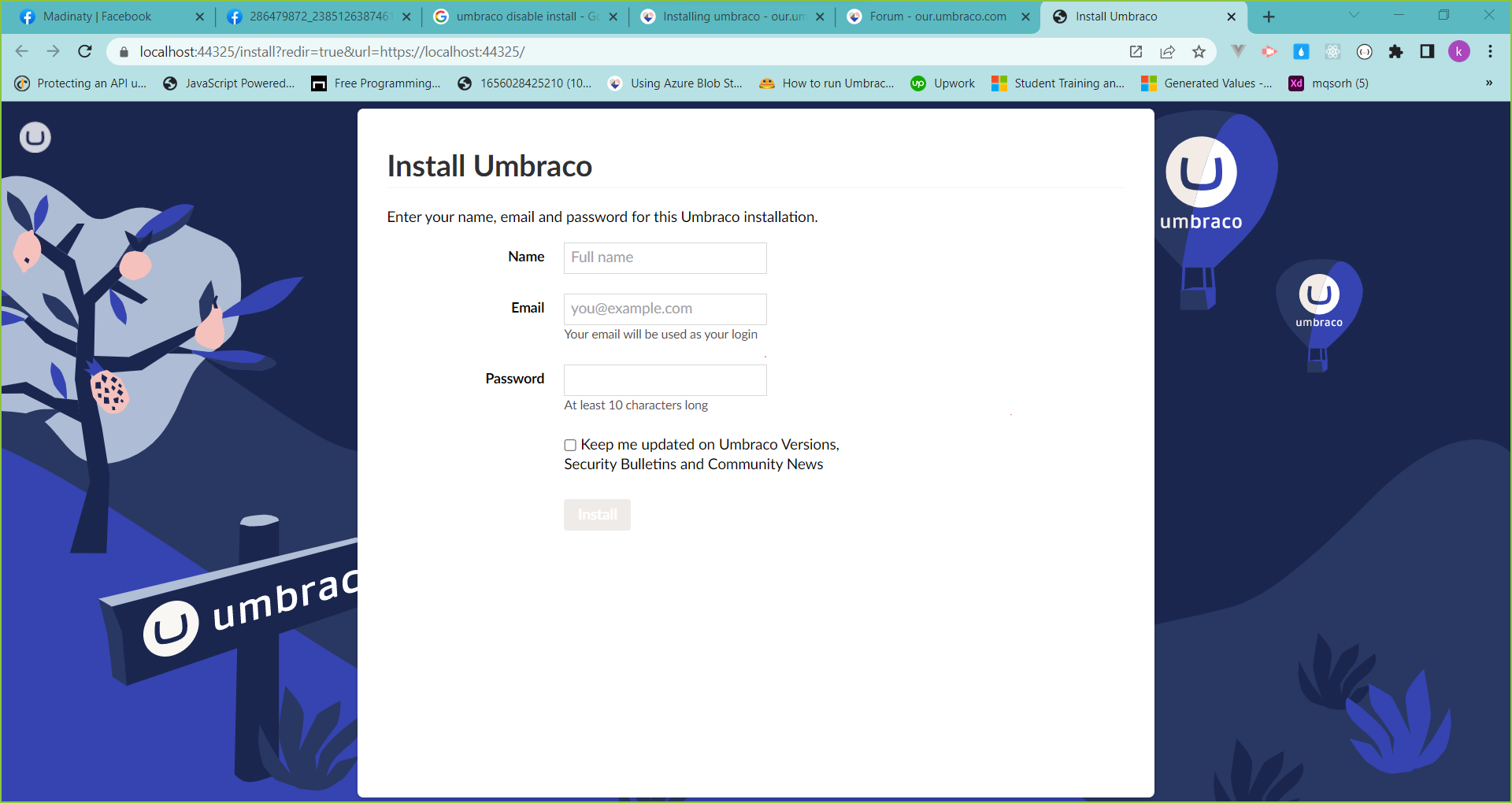This screenshot has height=803, width=1512.
Task: Open the tab search dropdown arrow
Action: click(1354, 16)
